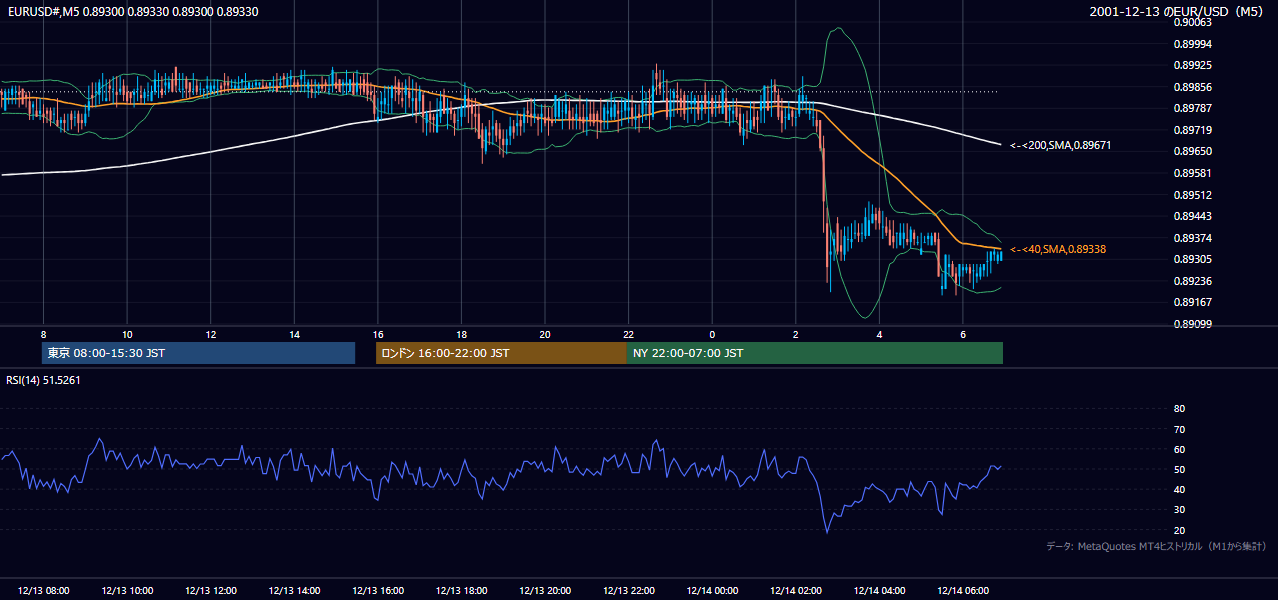Click price level 0.89856 on axis
1278x600 pixels.
tap(1193, 87)
